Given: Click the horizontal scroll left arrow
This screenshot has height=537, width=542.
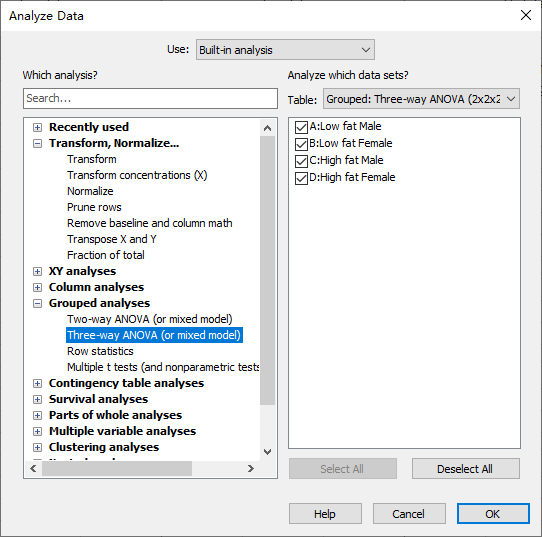Looking at the screenshot, I should coord(33,469).
